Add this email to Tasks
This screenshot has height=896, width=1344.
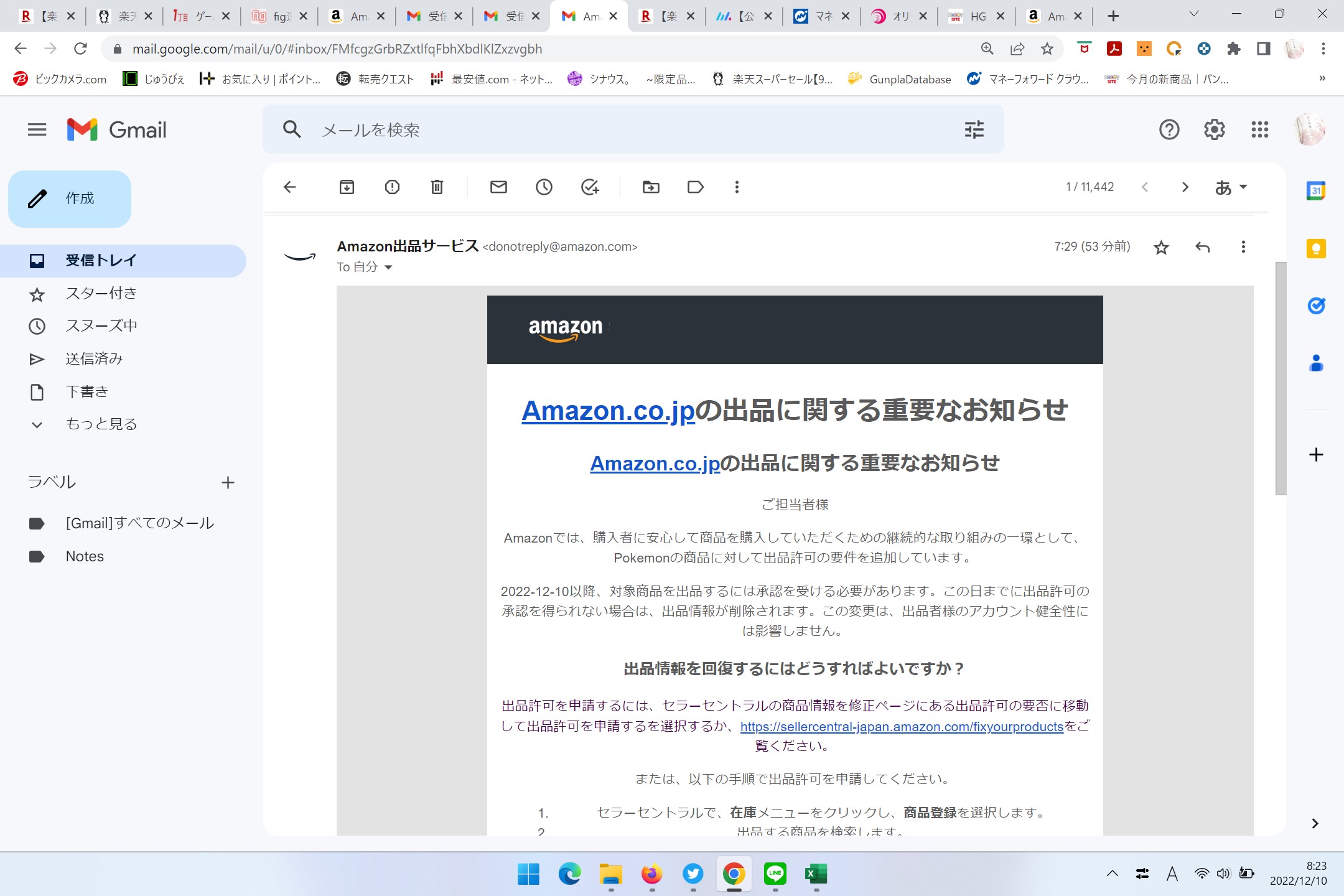589,187
